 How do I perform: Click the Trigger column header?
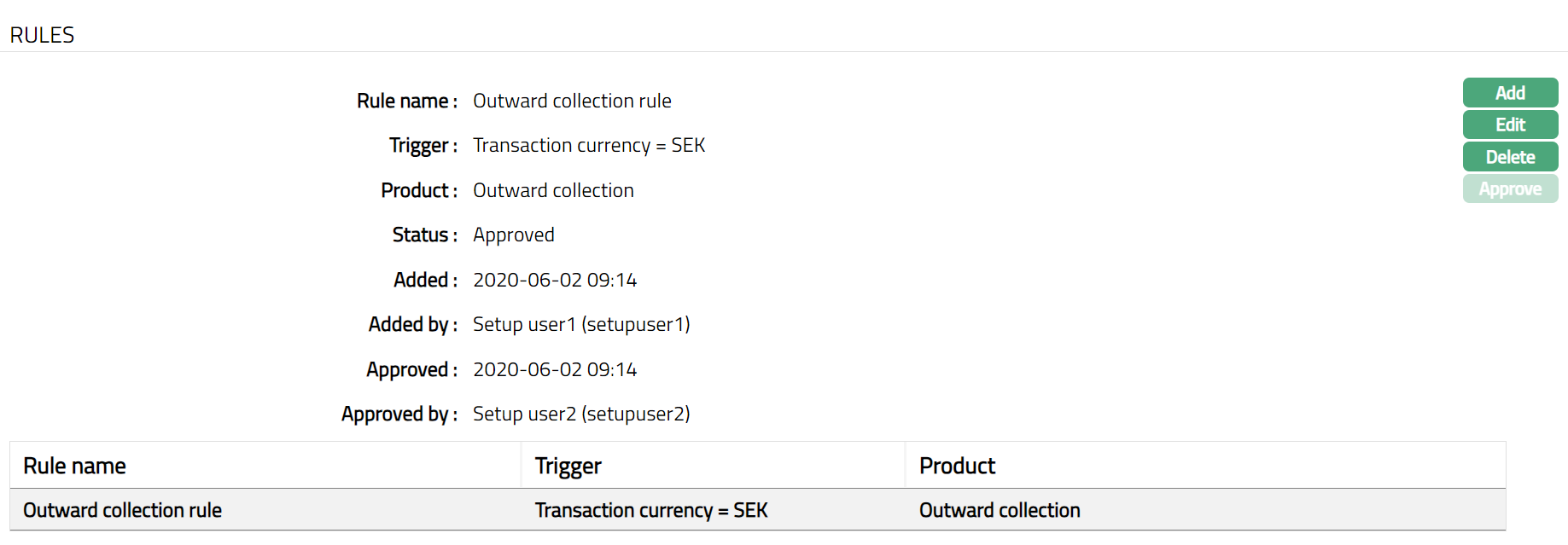tap(568, 466)
